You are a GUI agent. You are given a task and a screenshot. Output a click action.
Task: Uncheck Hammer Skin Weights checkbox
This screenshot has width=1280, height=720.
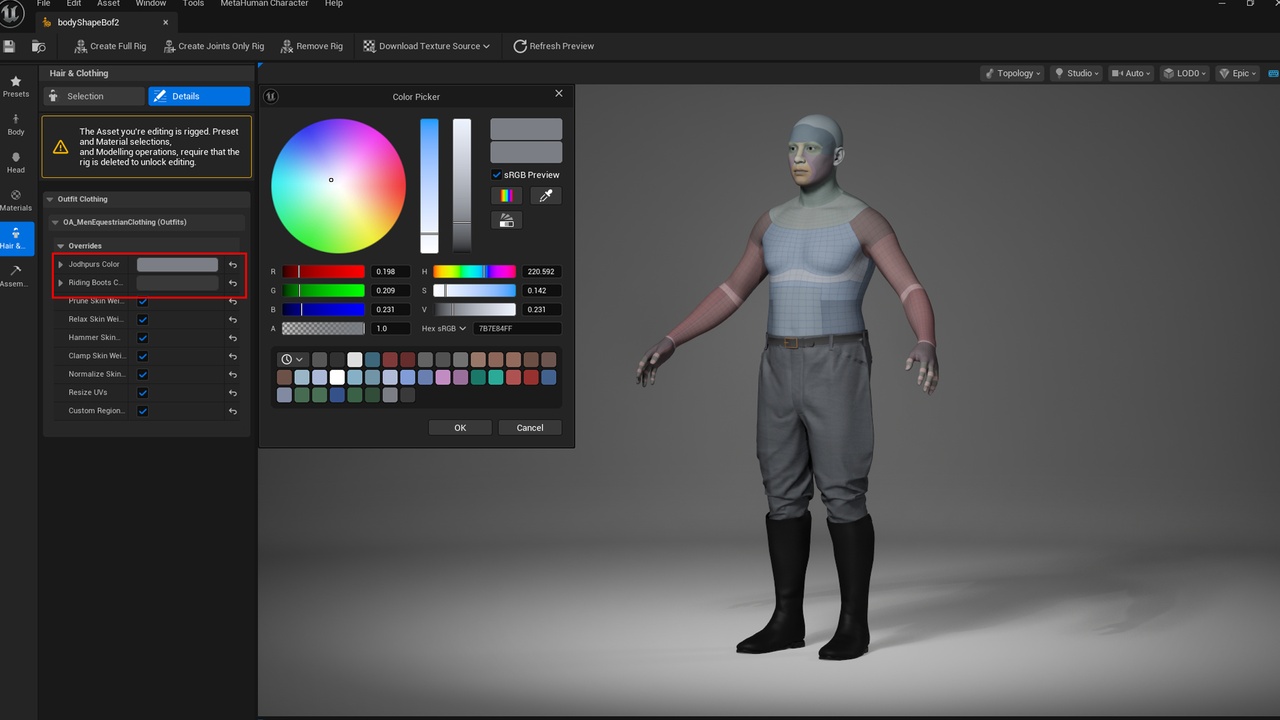pyautogui.click(x=143, y=338)
